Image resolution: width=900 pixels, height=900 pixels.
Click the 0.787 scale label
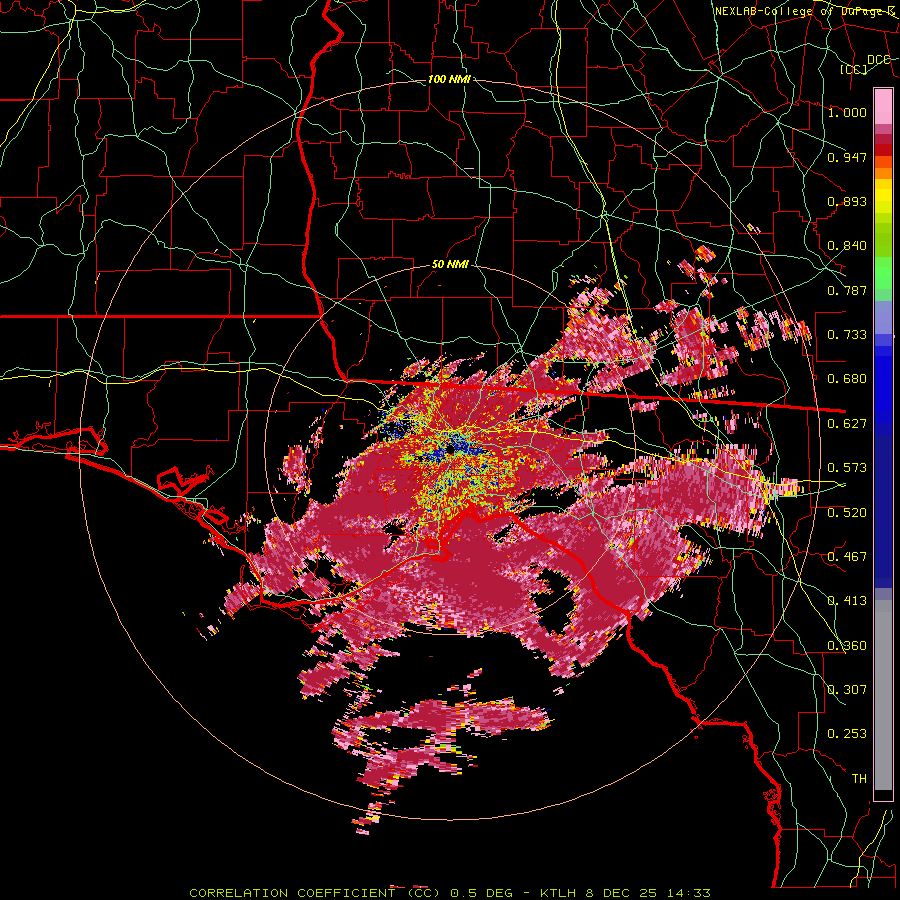[x=847, y=290]
